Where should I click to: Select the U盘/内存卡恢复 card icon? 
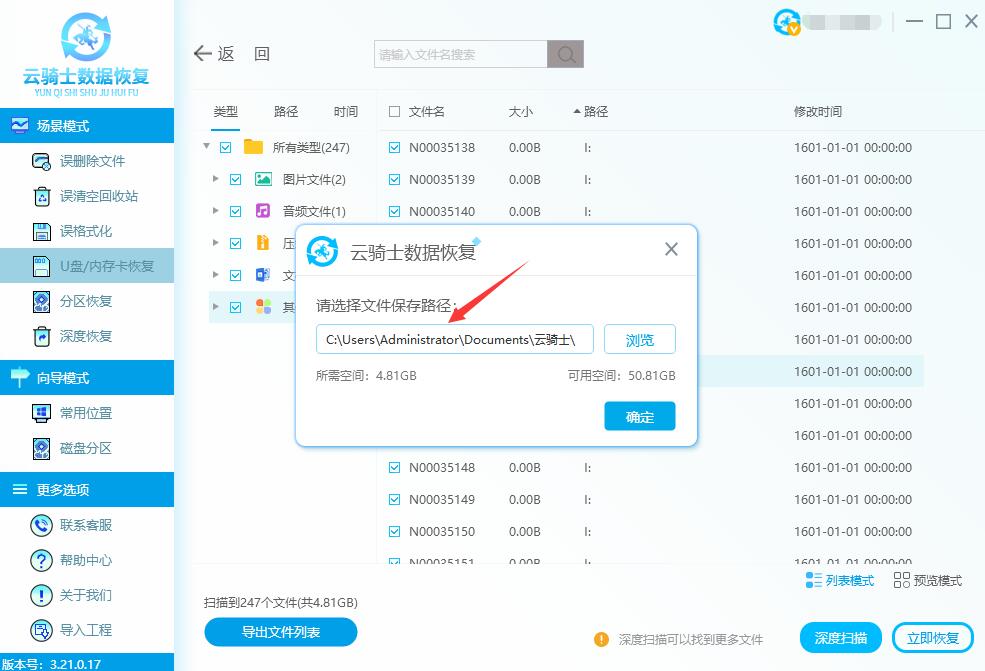[41, 266]
